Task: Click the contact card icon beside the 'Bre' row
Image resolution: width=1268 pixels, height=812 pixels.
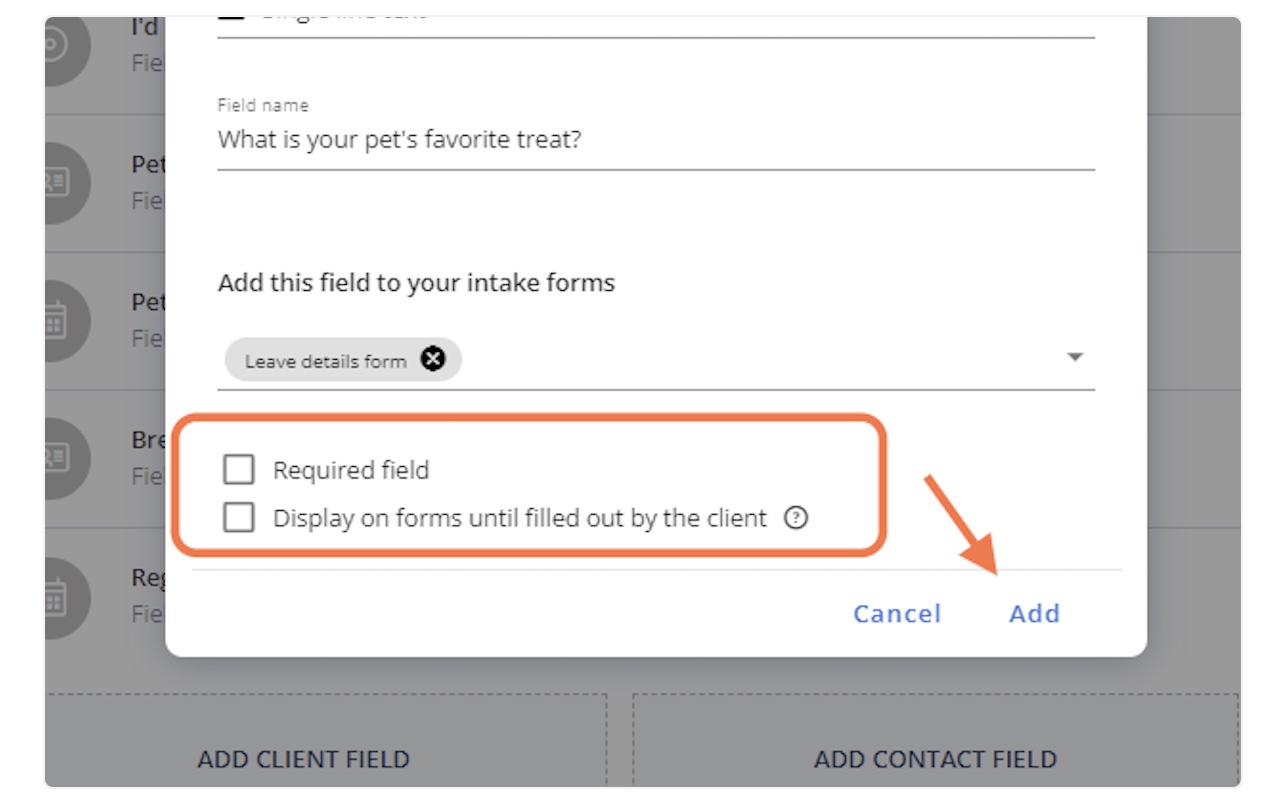Action: pos(56,459)
